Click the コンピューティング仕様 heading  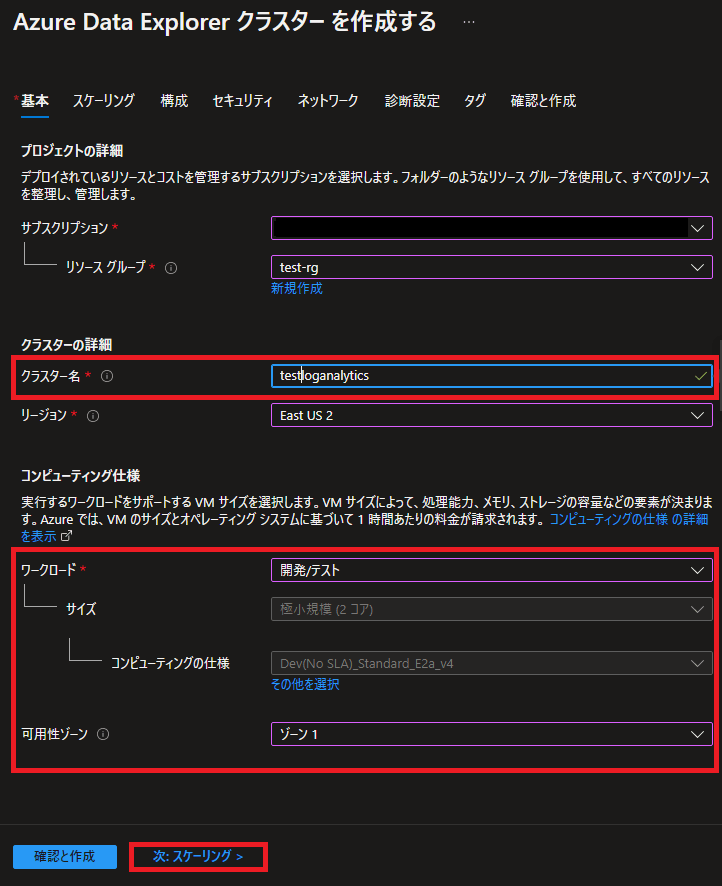[81, 476]
